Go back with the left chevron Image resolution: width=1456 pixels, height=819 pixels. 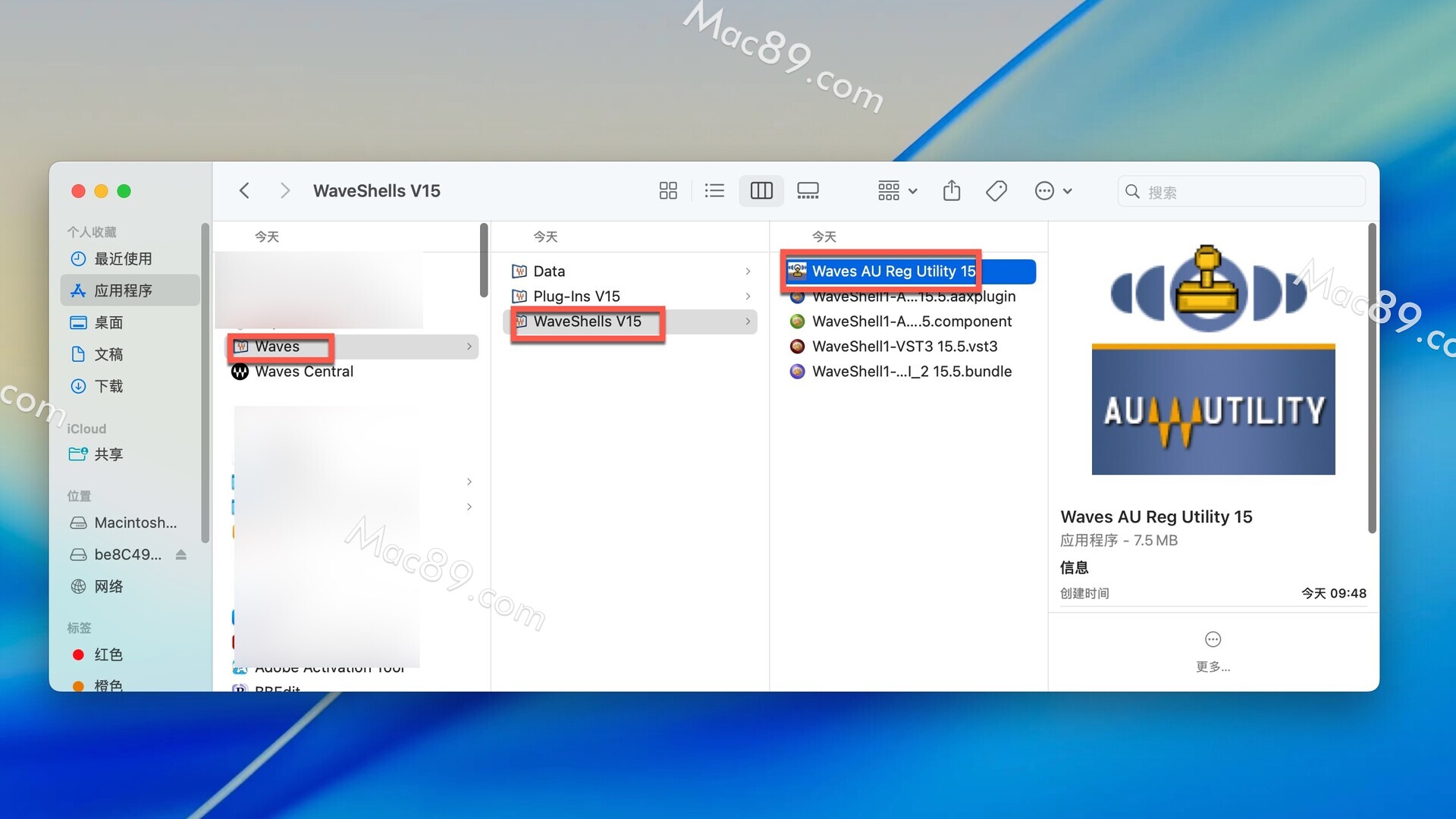tap(244, 190)
